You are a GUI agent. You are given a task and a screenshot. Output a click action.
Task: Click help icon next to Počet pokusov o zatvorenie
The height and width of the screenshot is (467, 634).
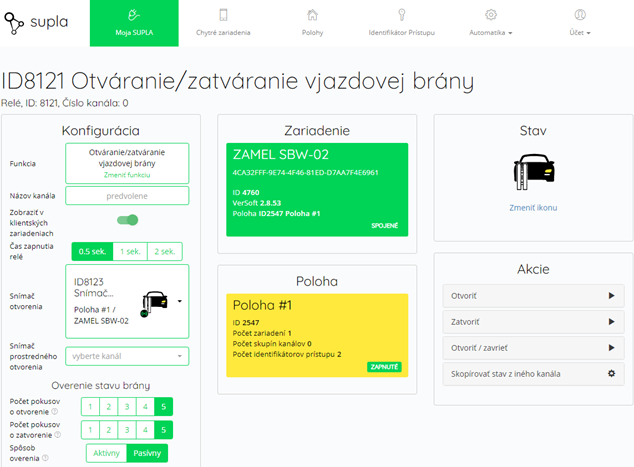(x=57, y=435)
